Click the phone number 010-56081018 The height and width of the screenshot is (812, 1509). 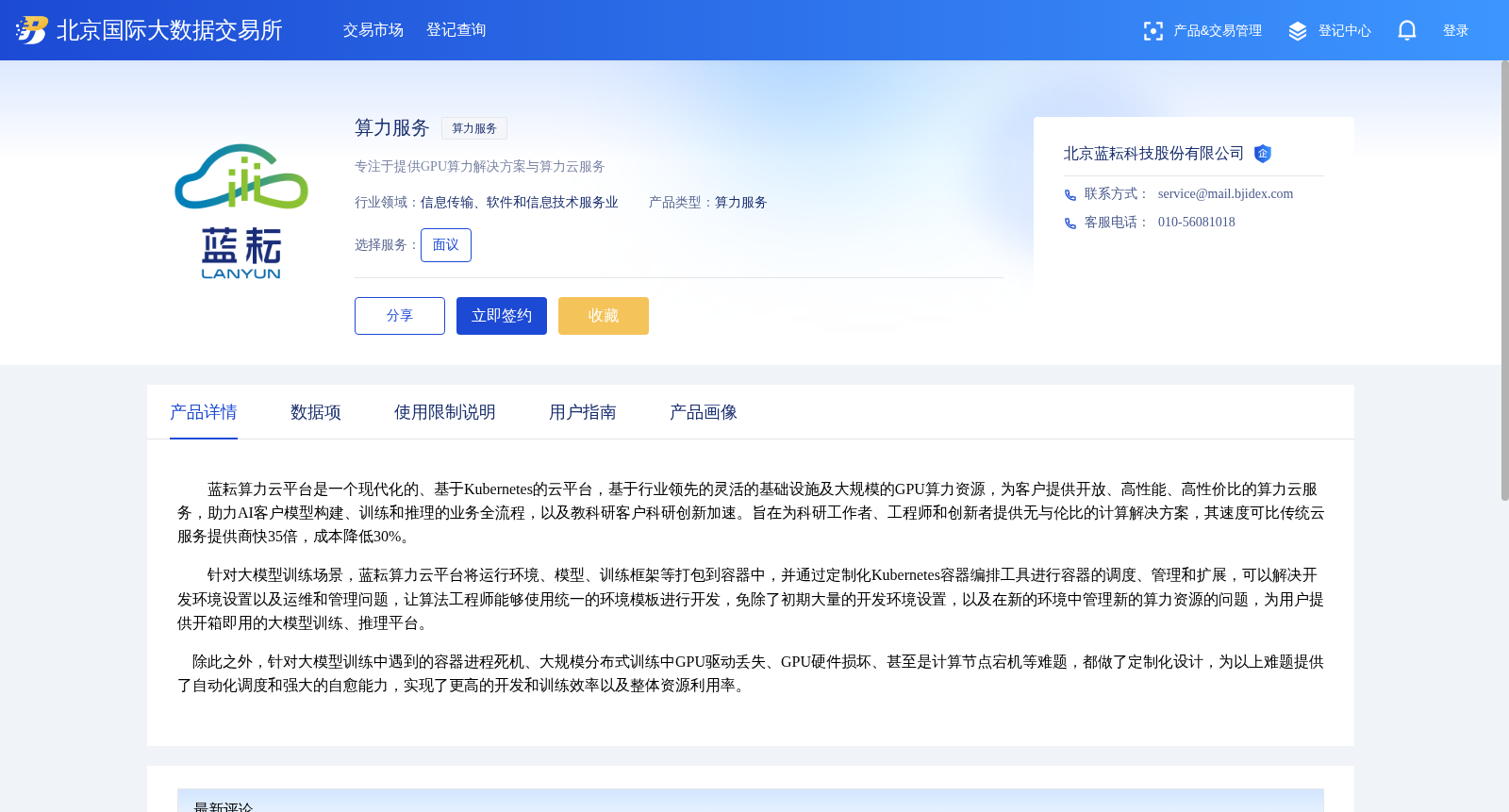click(x=1196, y=222)
